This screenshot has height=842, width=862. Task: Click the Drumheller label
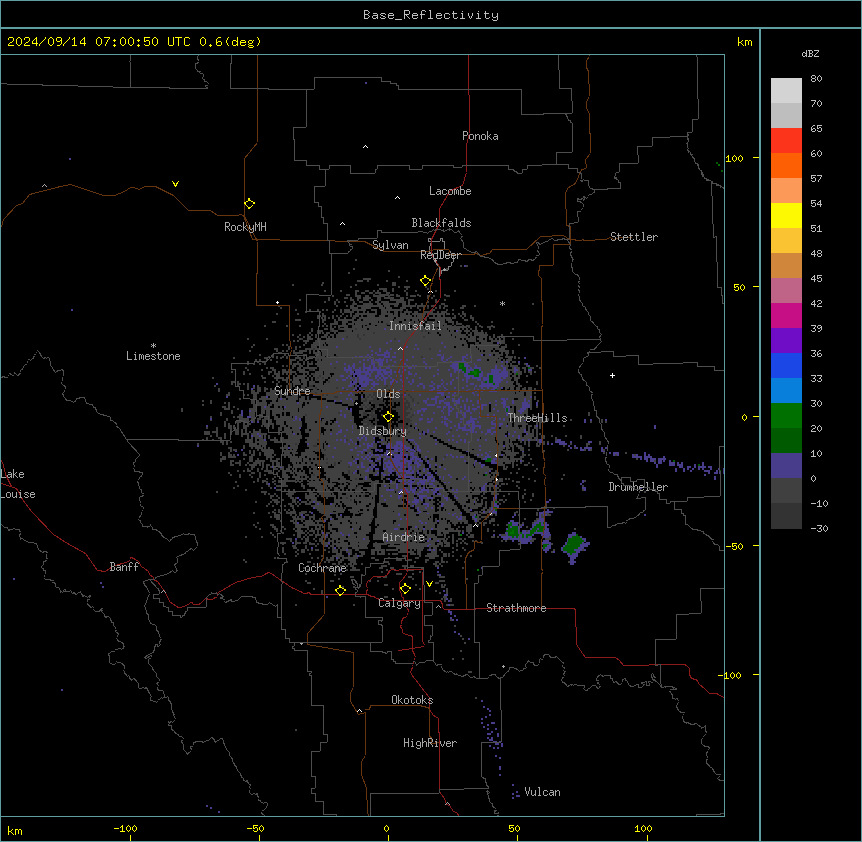(638, 487)
